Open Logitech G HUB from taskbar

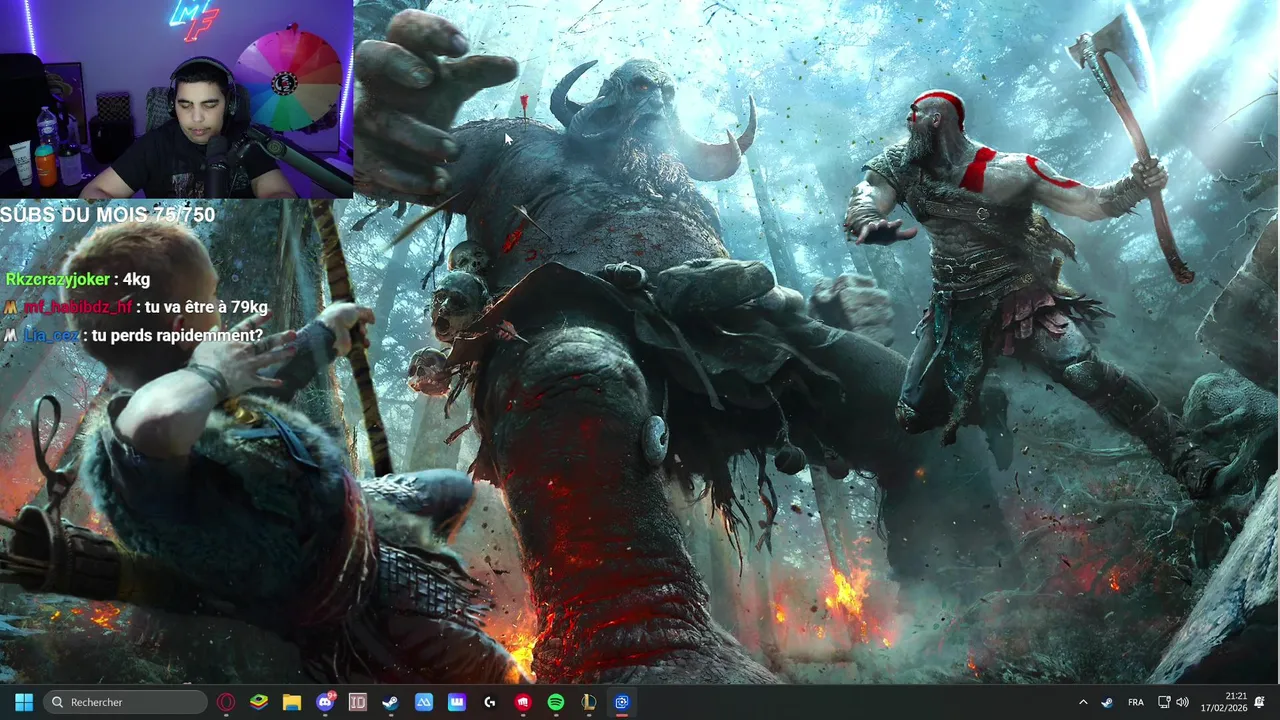click(490, 702)
